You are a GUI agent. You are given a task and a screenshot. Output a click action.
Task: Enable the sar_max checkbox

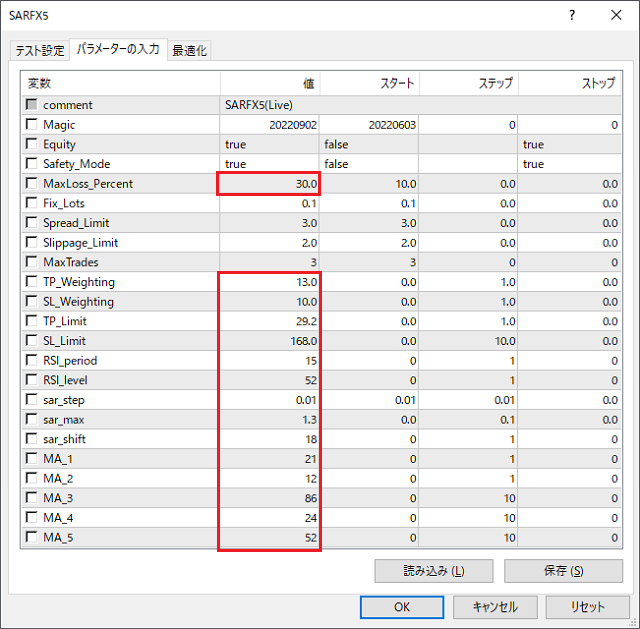pos(31,419)
